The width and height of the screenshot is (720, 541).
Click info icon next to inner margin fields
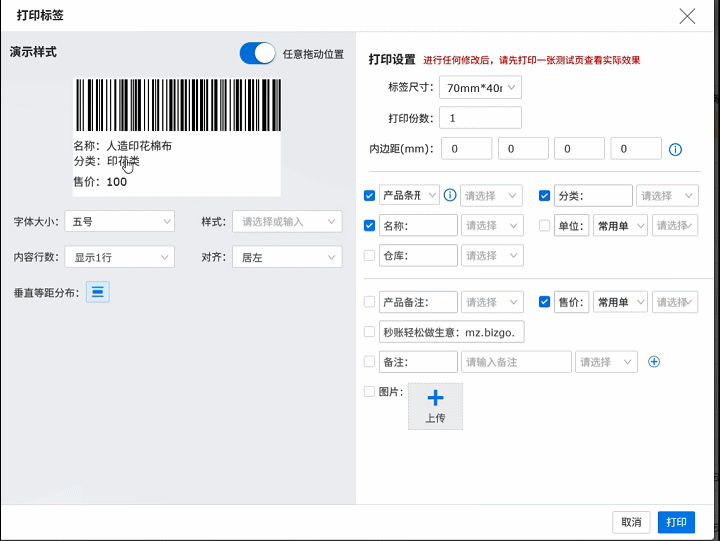[675, 150]
